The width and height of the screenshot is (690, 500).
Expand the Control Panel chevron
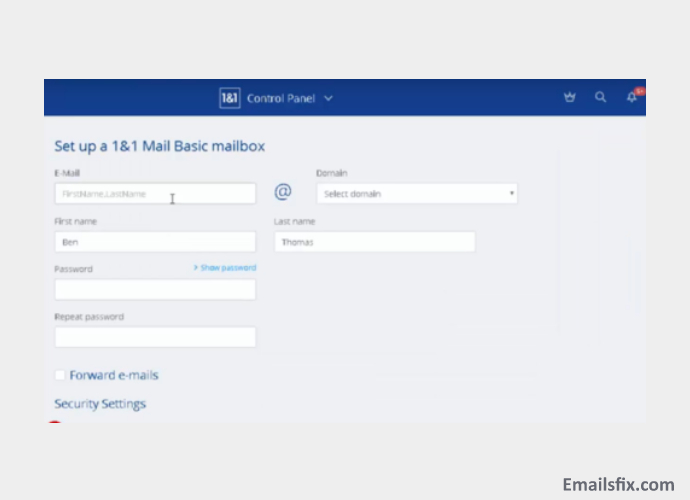click(328, 99)
